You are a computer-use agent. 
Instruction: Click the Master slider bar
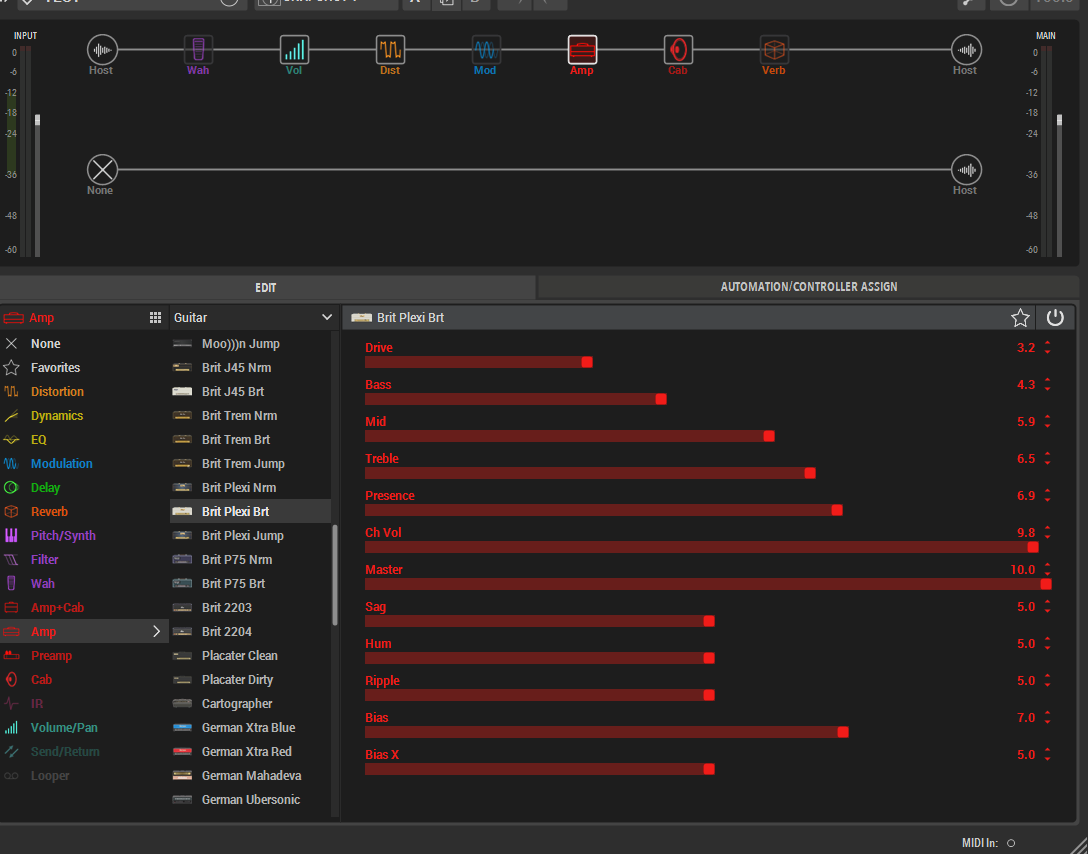(708, 584)
